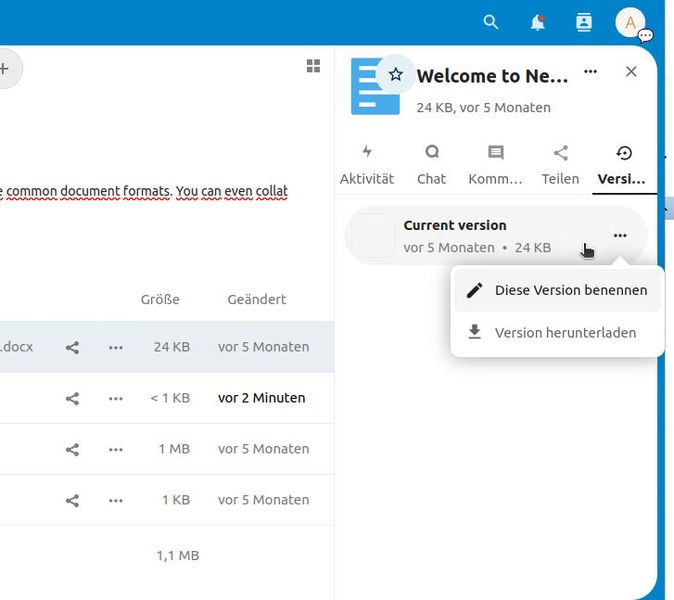Close the details sidebar
Viewport: 674px width, 600px height.
[631, 72]
